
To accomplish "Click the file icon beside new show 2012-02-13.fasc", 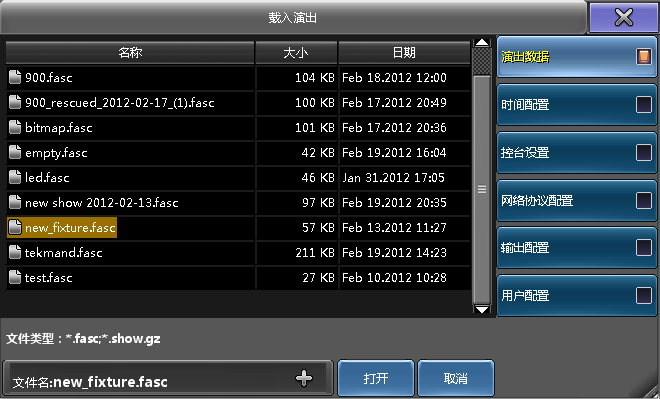I will click(15, 202).
